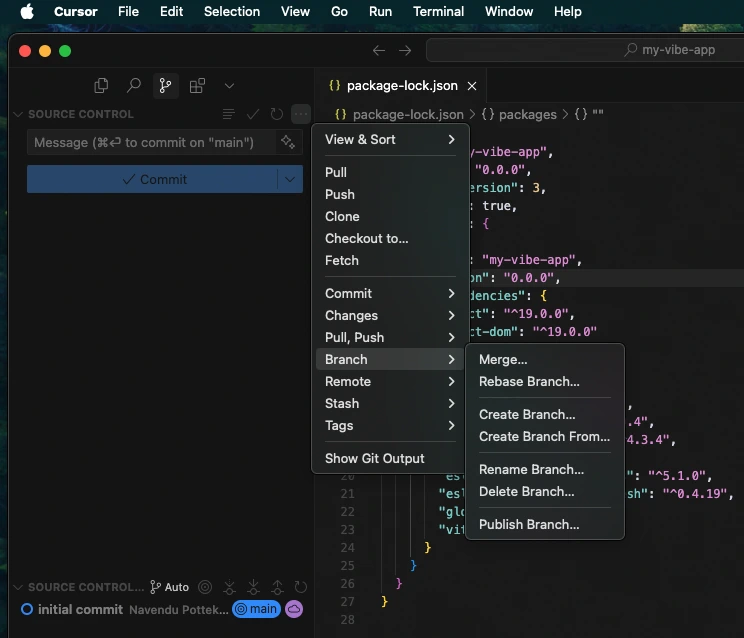Open the Cursor app menu

coord(75,11)
